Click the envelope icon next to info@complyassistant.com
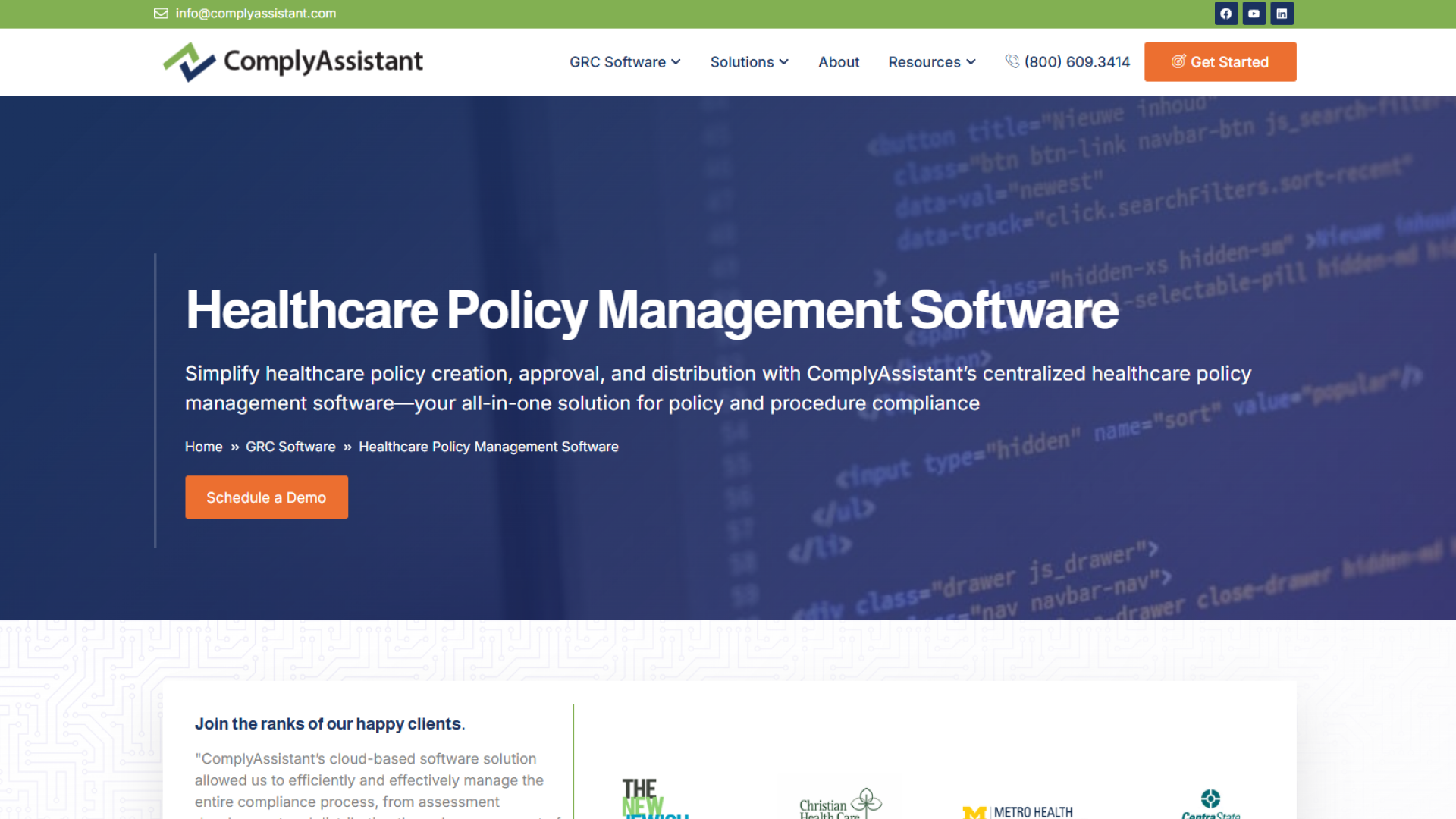 161,13
